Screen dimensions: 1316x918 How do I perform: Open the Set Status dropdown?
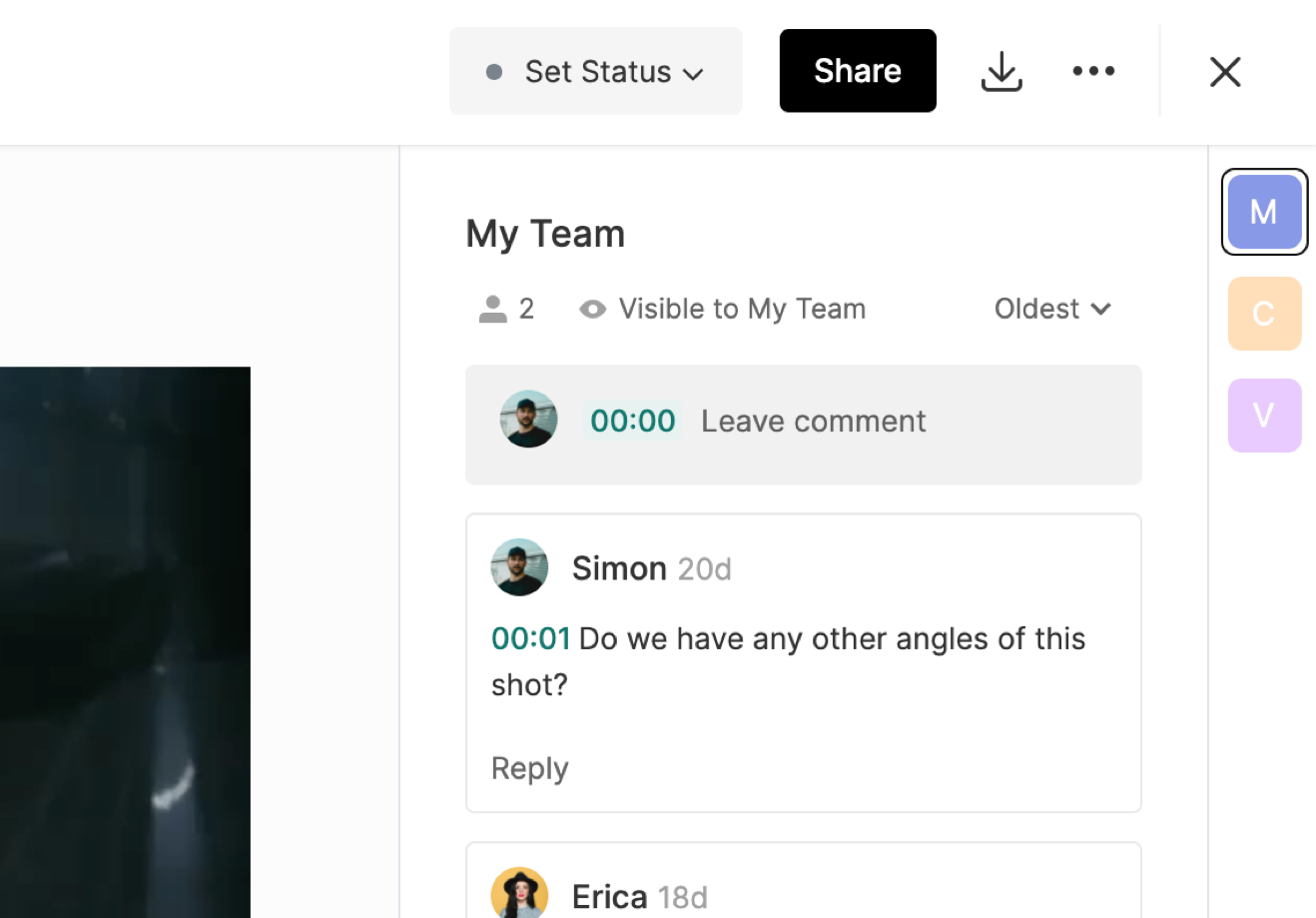(x=596, y=72)
